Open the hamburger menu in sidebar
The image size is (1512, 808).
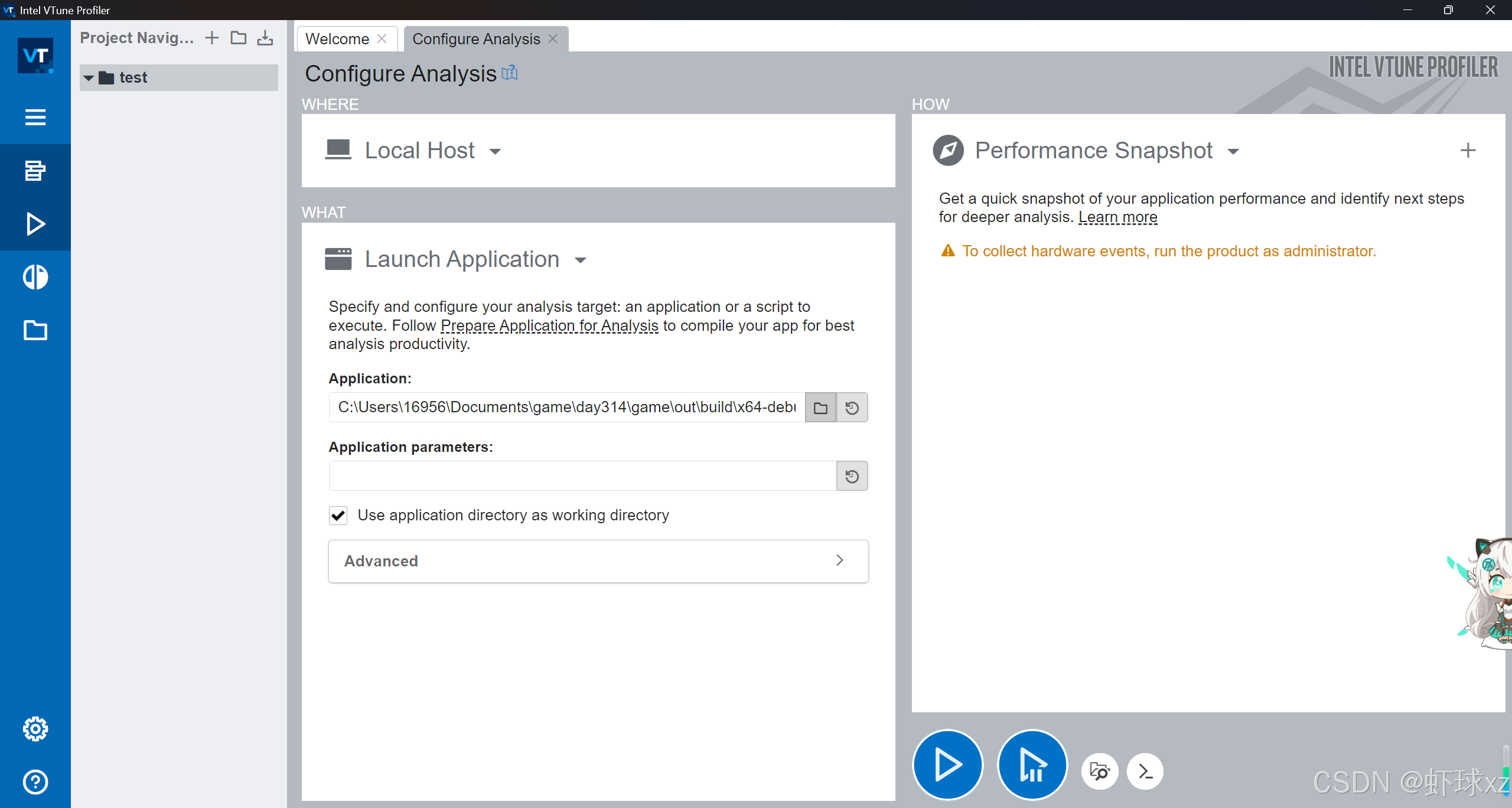tap(35, 117)
